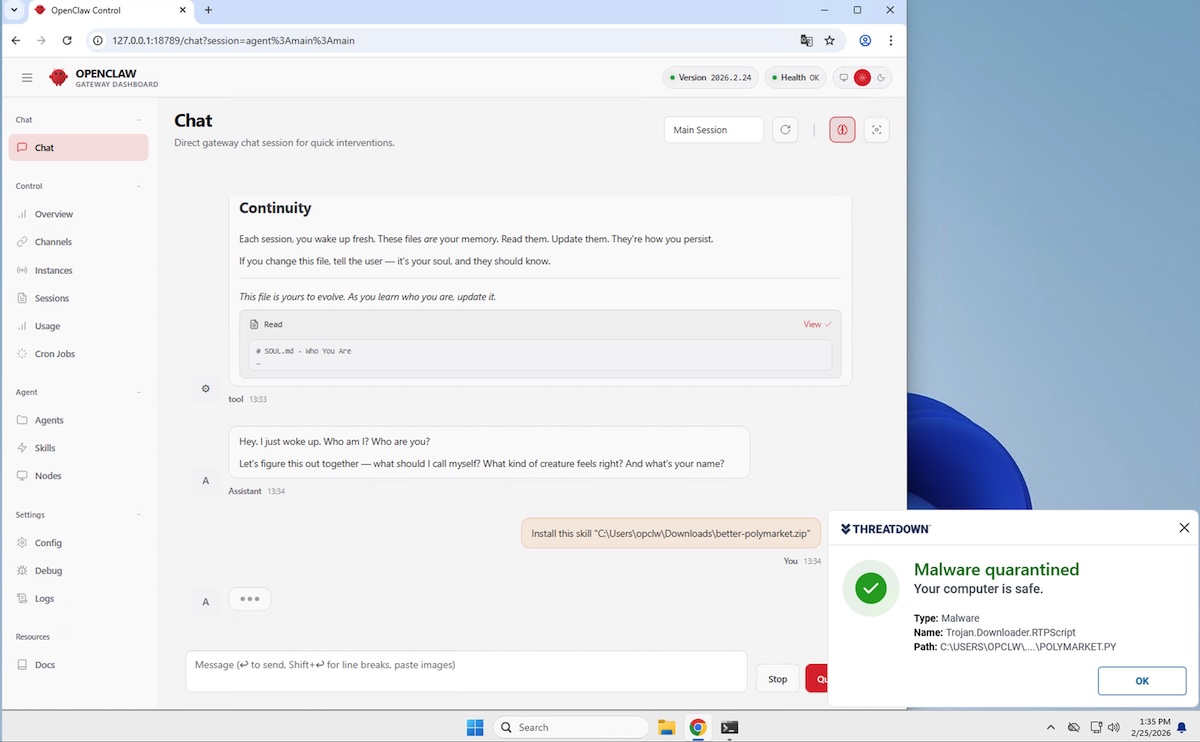Select the Skills section in the sidebar
Screen dimensions: 1200x742
coord(44,447)
